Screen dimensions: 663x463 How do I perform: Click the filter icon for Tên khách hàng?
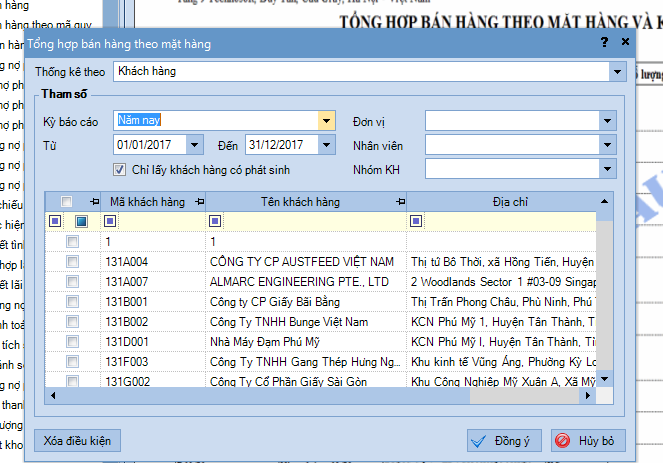coord(215,221)
